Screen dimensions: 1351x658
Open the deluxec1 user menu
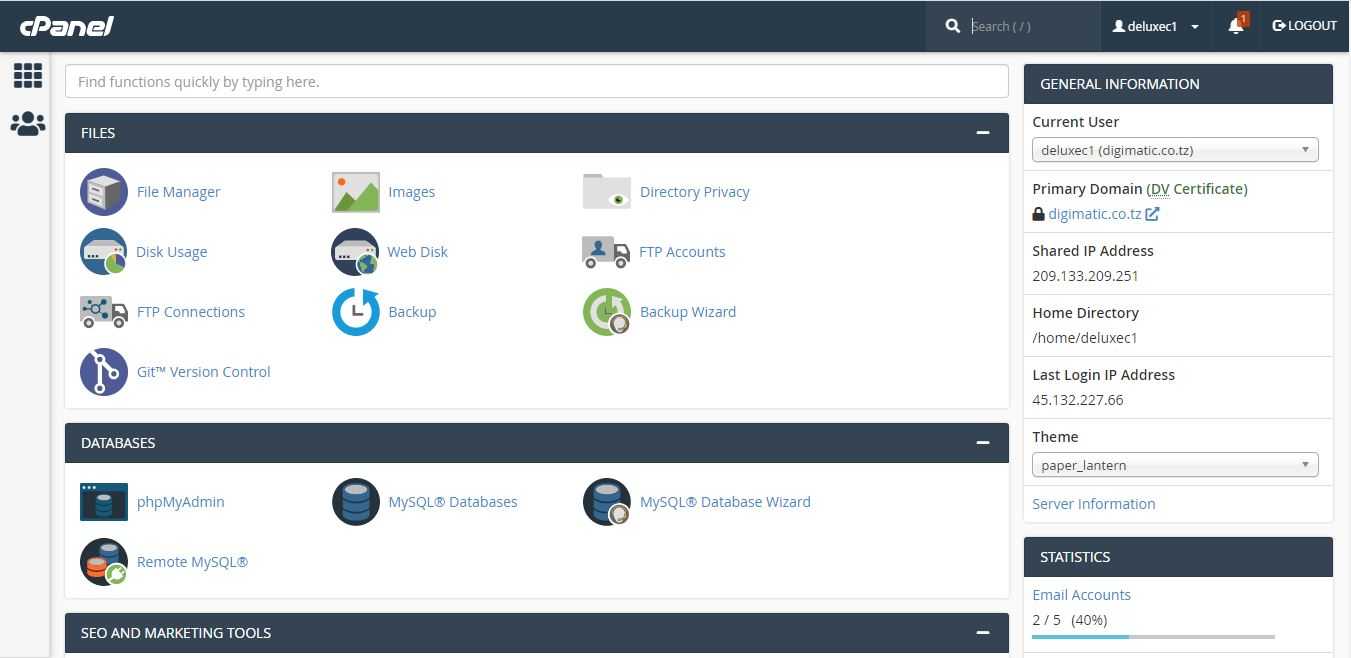tap(1156, 26)
